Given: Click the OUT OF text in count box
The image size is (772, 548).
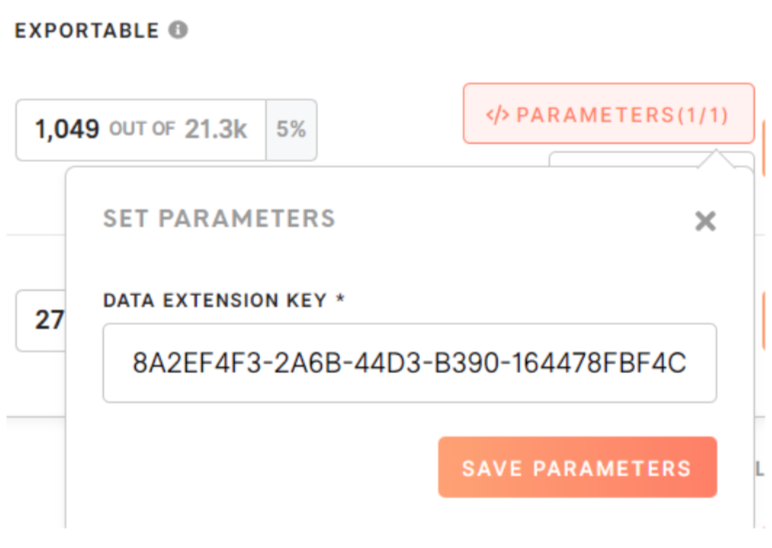Looking at the screenshot, I should point(142,129).
